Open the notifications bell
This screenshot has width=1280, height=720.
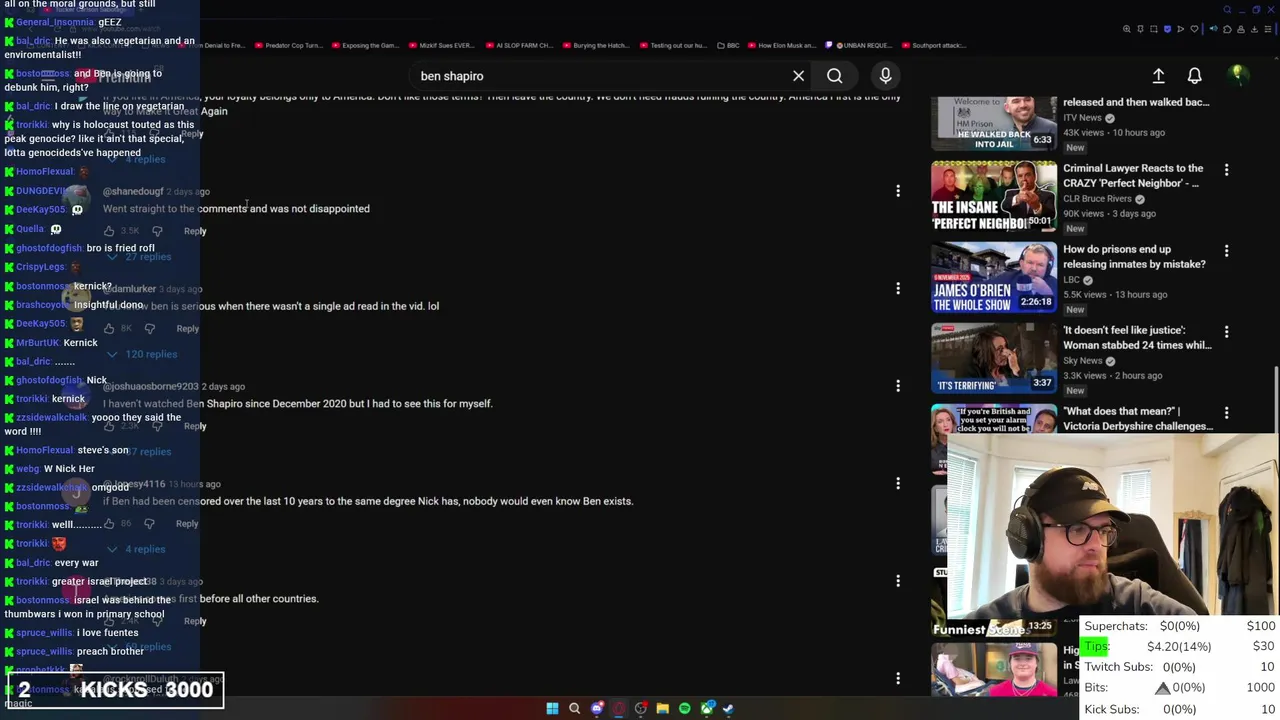1194,76
